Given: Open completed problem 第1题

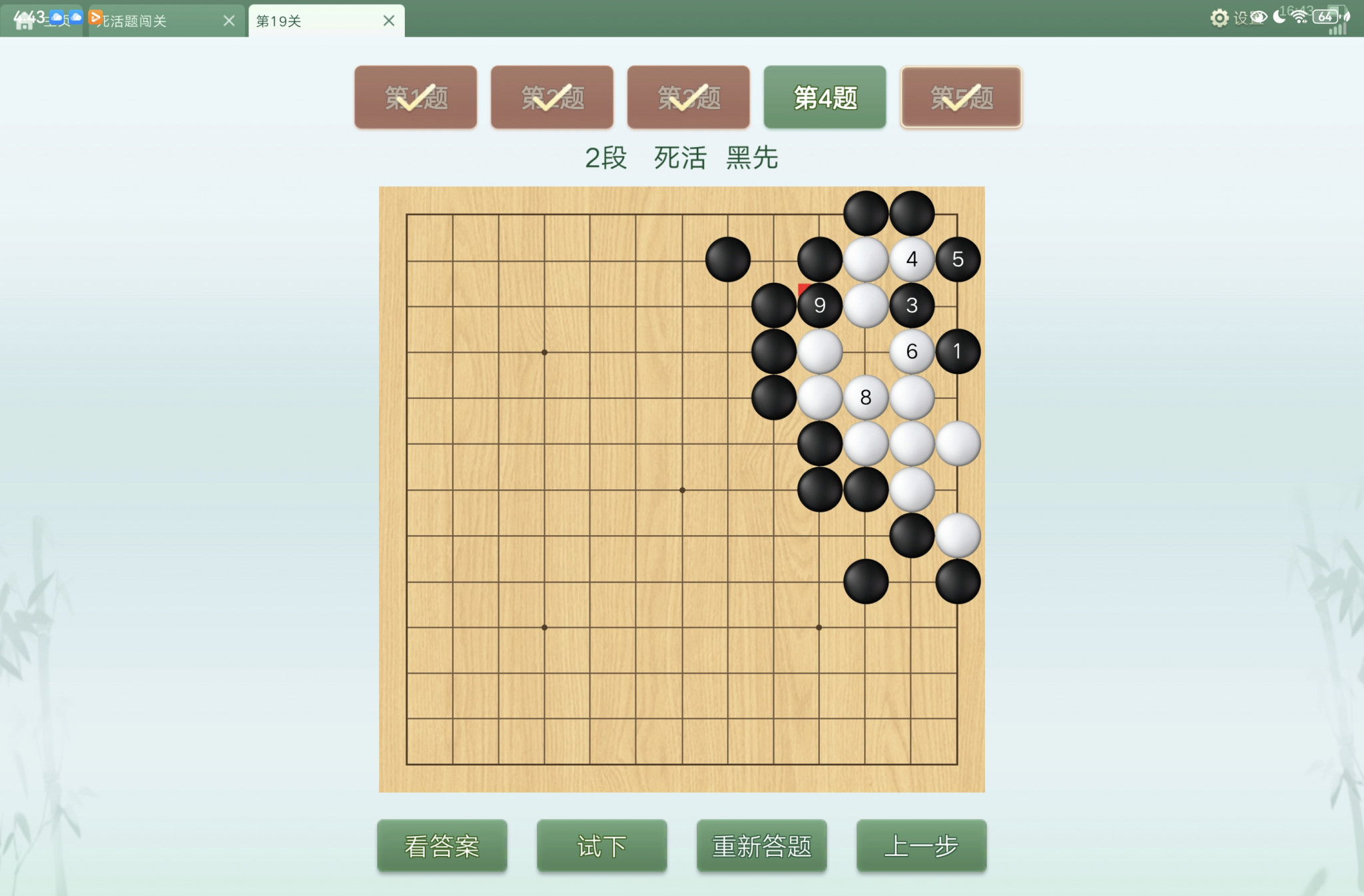Looking at the screenshot, I should [x=416, y=97].
